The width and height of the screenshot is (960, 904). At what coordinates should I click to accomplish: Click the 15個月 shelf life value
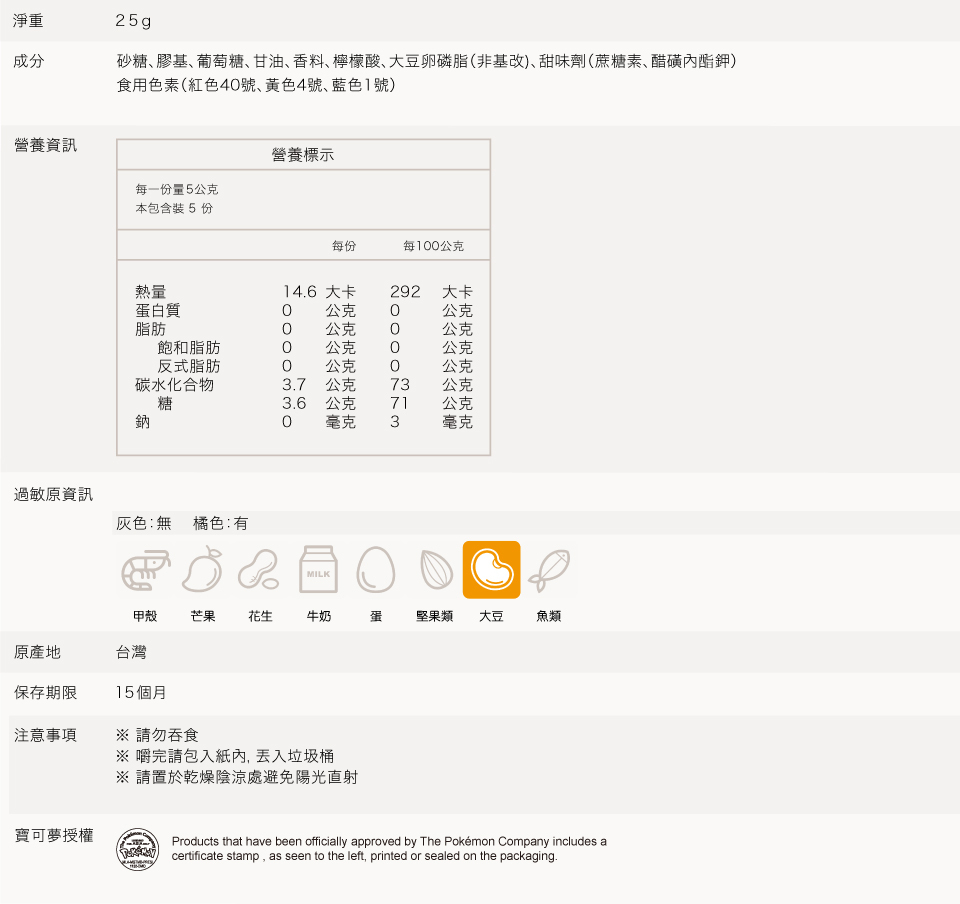click(141, 693)
